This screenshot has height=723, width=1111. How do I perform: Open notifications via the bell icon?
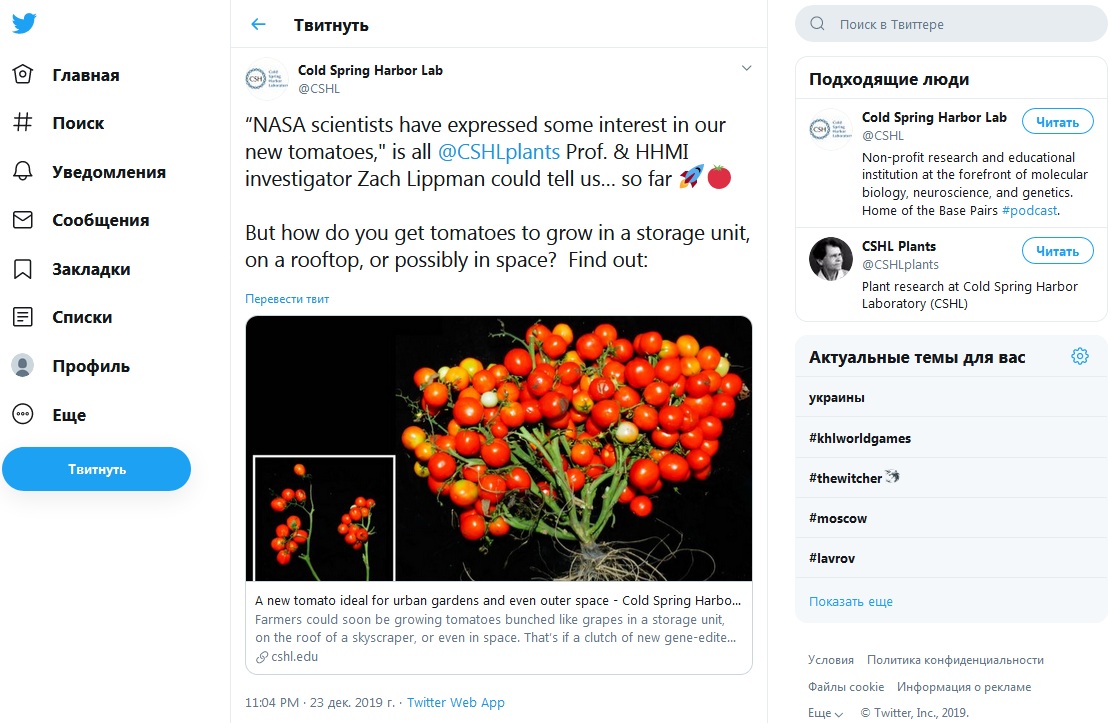[23, 172]
